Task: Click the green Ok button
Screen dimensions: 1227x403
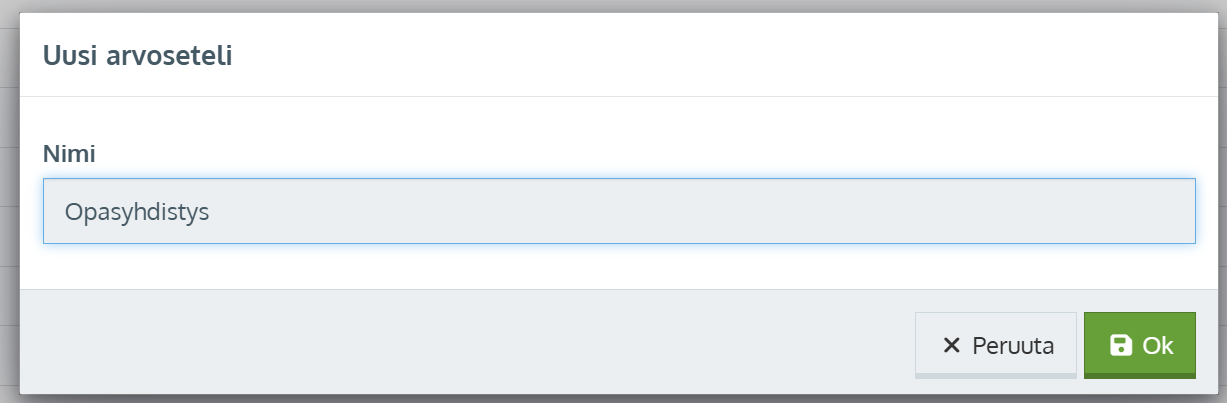Action: tap(1140, 345)
